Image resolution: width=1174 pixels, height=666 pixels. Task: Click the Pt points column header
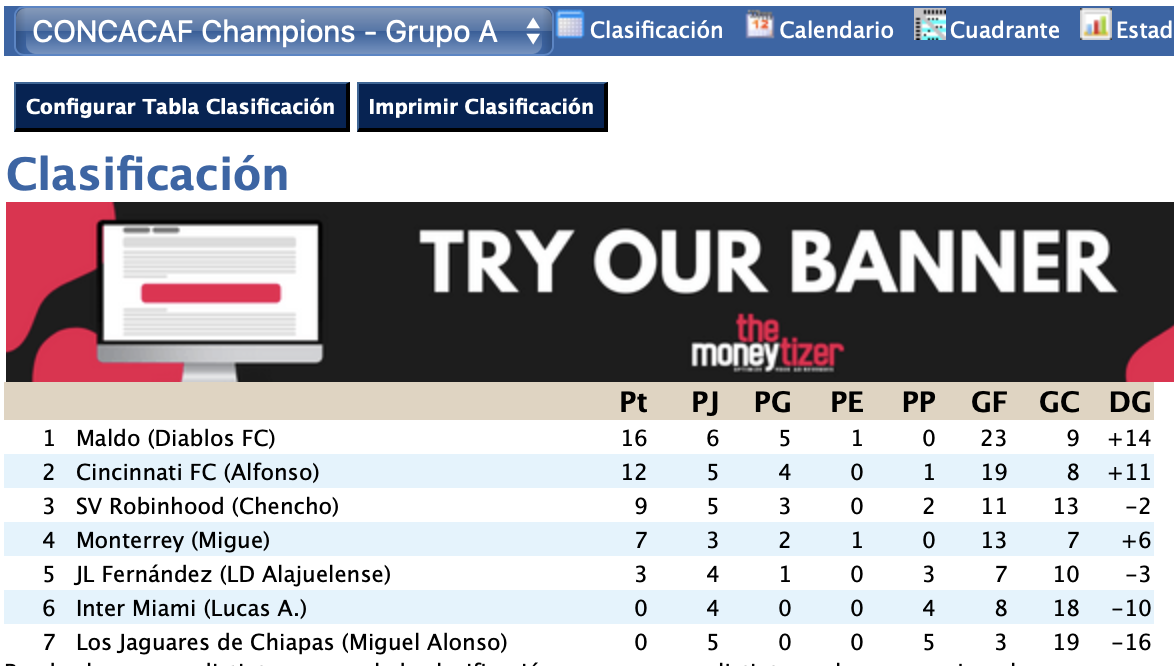pyautogui.click(x=633, y=402)
